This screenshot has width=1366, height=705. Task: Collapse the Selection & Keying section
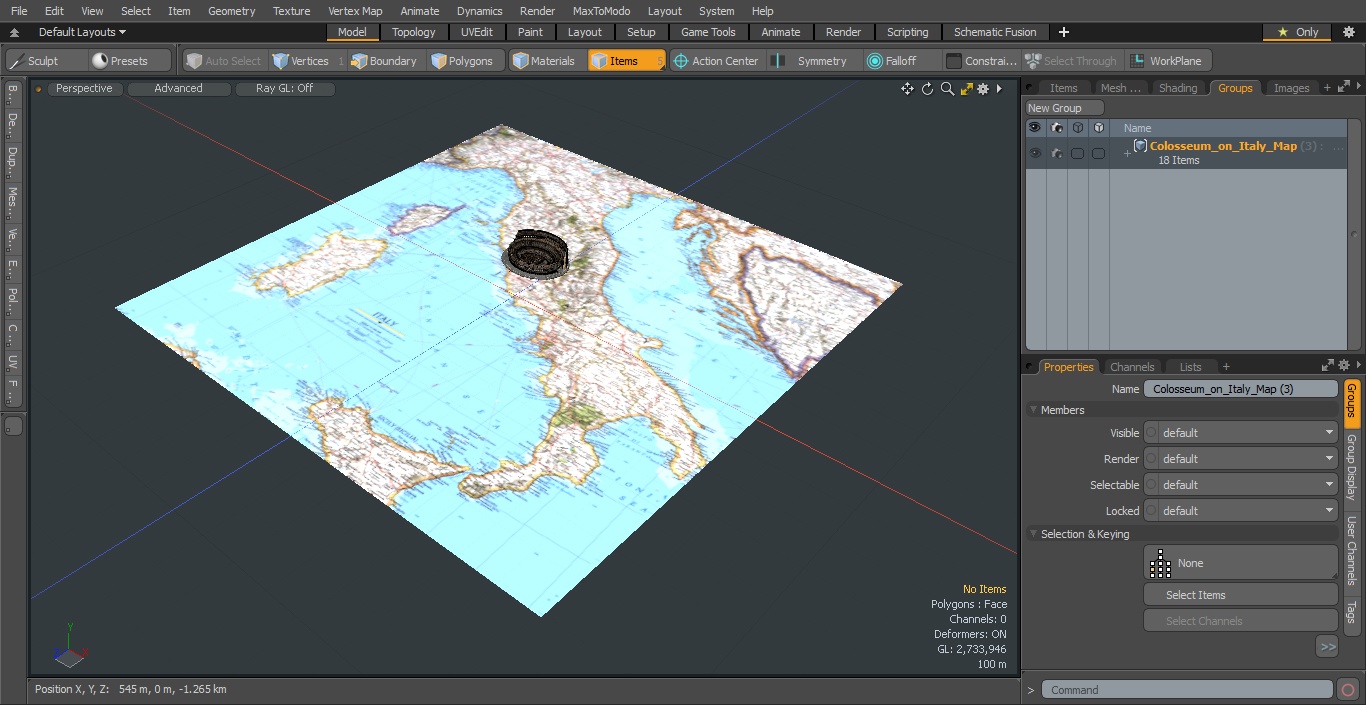(x=1033, y=534)
